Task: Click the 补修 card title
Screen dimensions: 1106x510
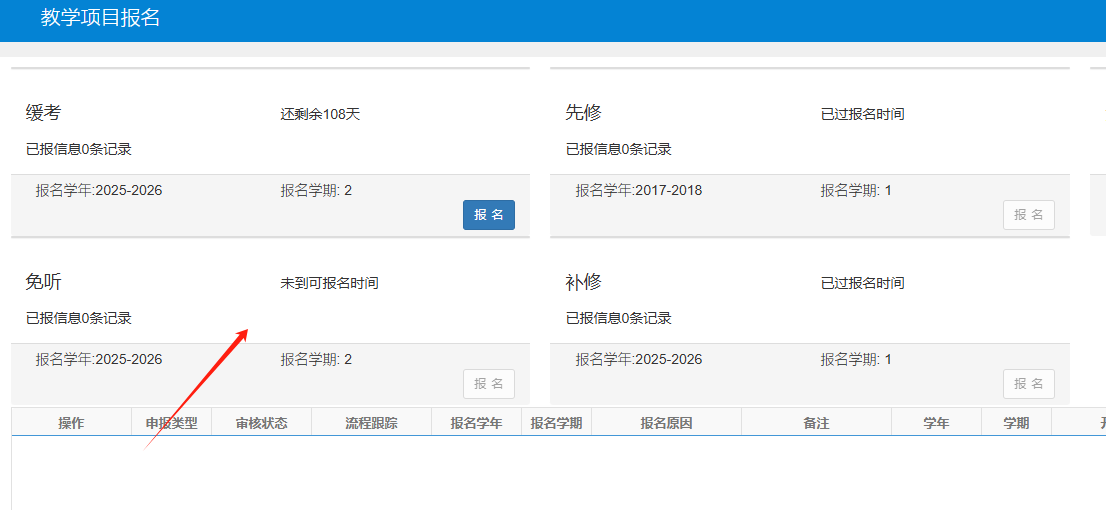Action: point(583,282)
